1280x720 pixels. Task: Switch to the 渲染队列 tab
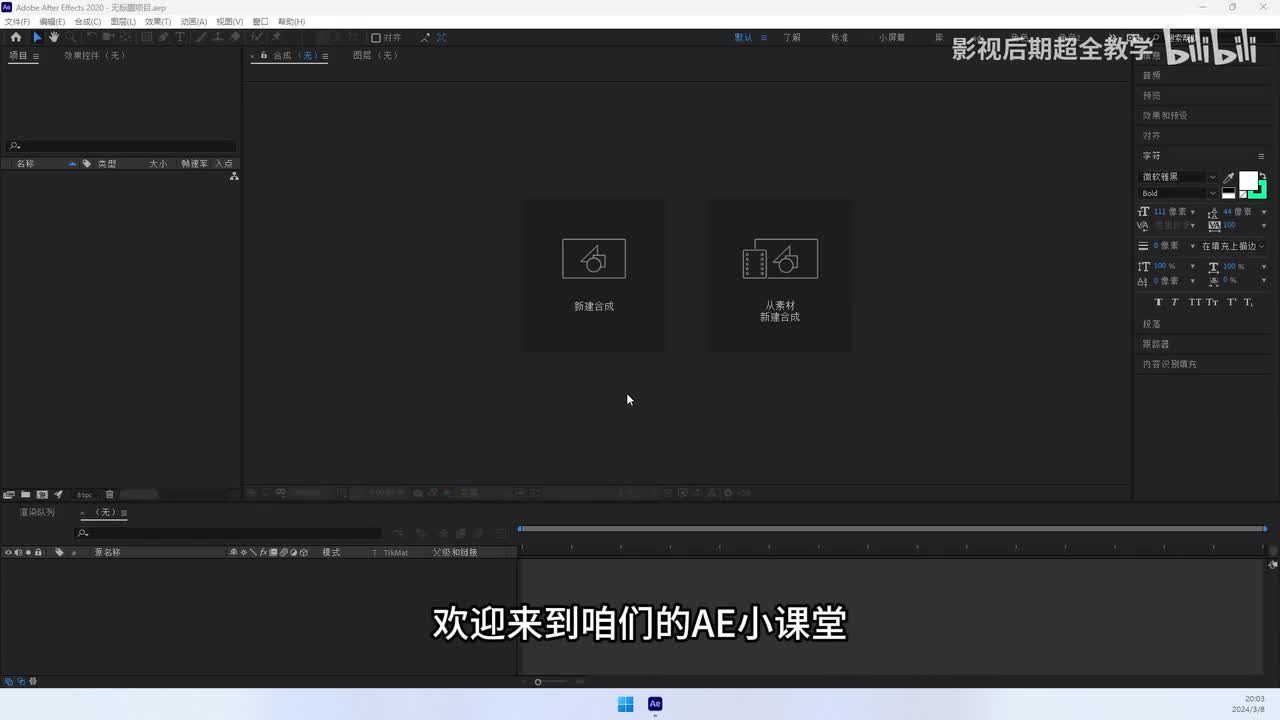[x=37, y=512]
